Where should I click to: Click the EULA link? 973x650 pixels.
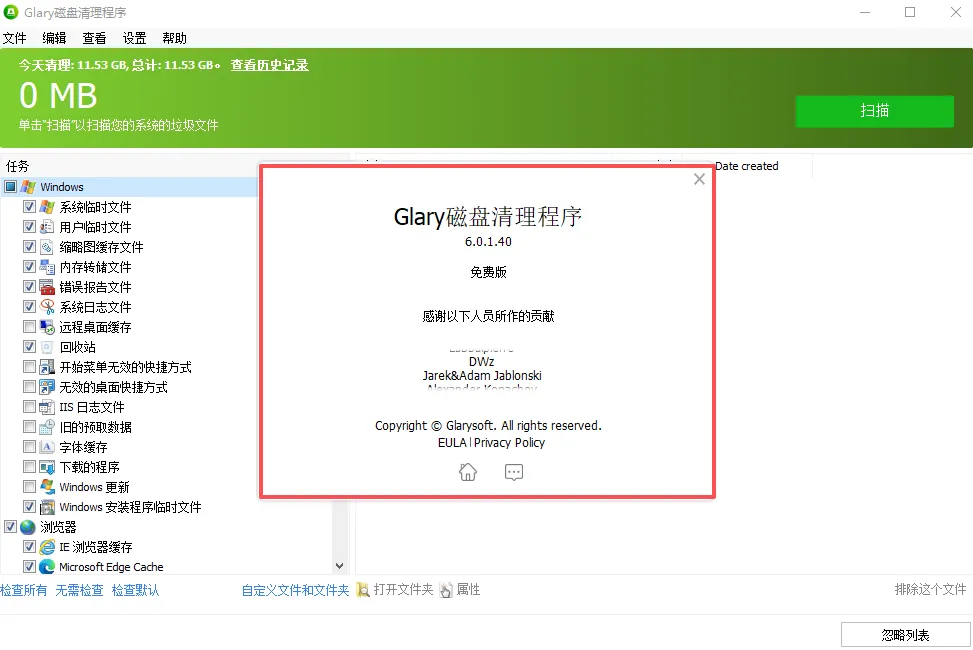(x=452, y=443)
